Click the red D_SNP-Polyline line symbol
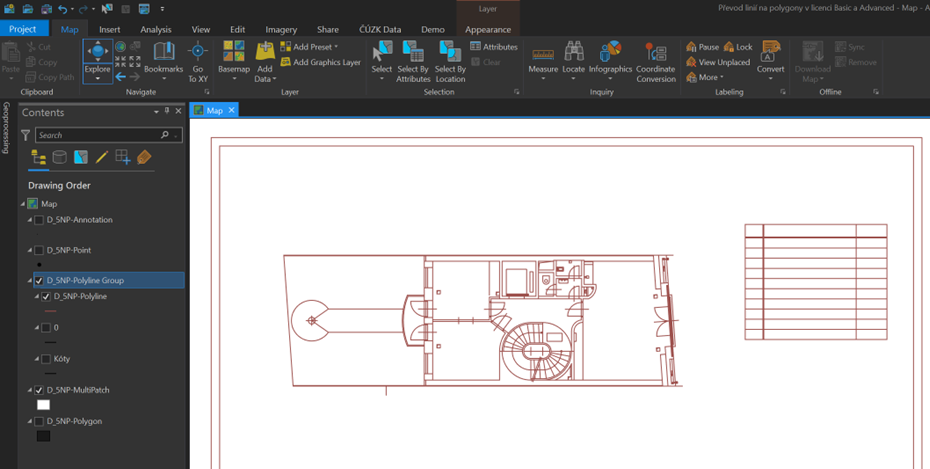930x469 pixels. [50, 311]
